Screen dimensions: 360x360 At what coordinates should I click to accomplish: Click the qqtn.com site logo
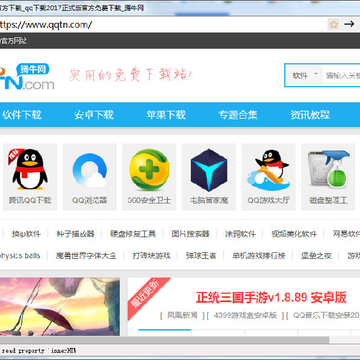pos(27,77)
